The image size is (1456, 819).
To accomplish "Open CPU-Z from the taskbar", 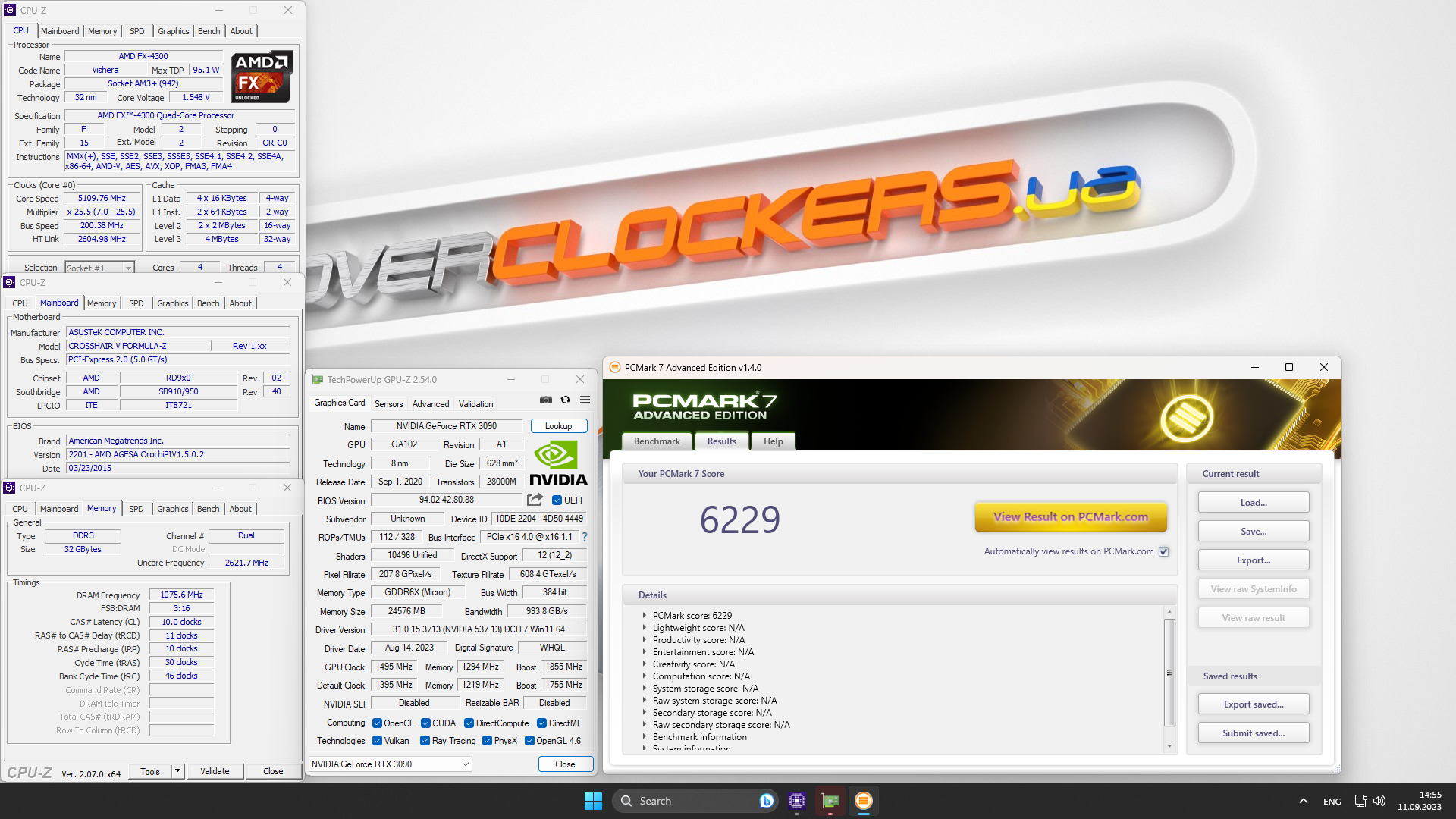I will pos(796,801).
